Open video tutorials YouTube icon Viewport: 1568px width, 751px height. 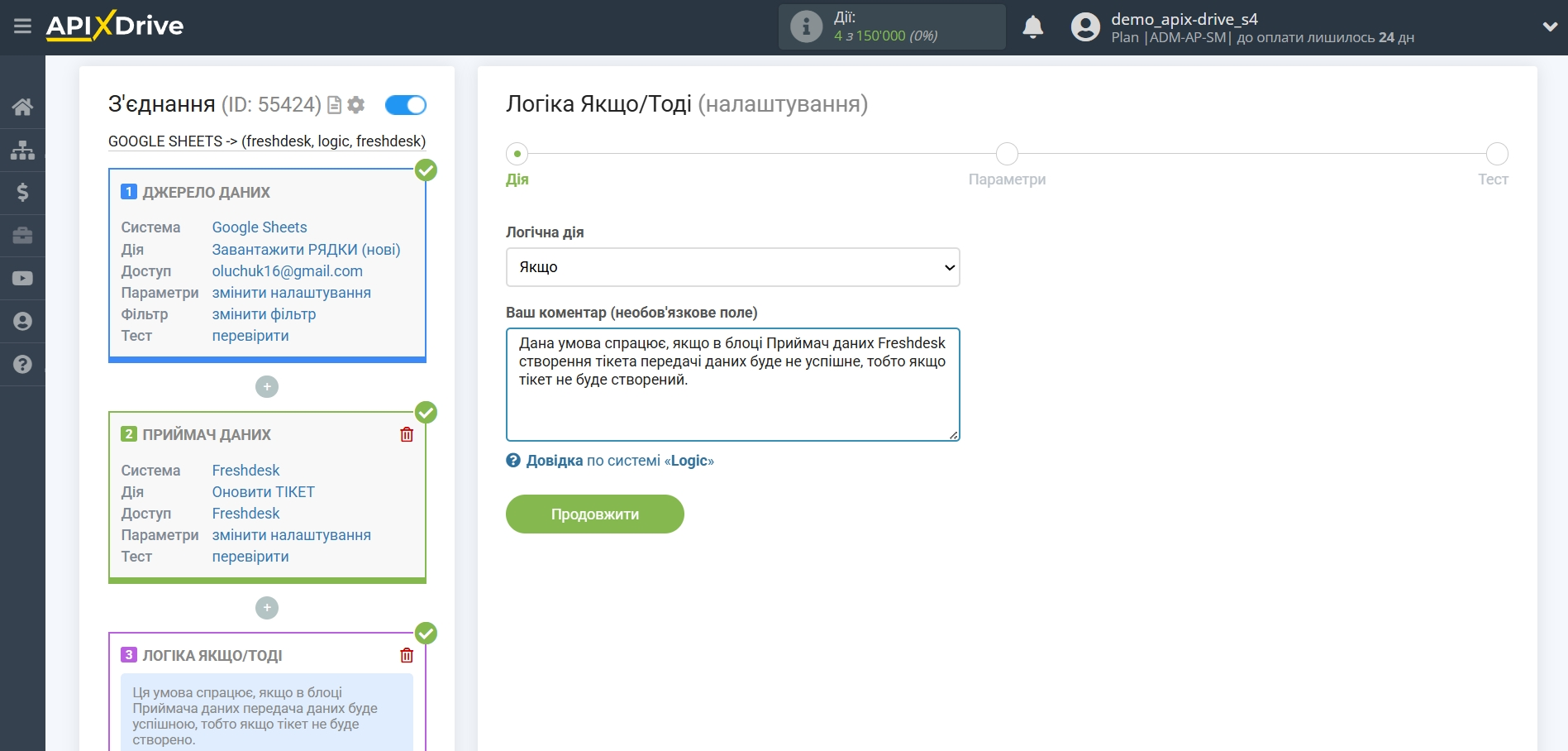click(22, 279)
